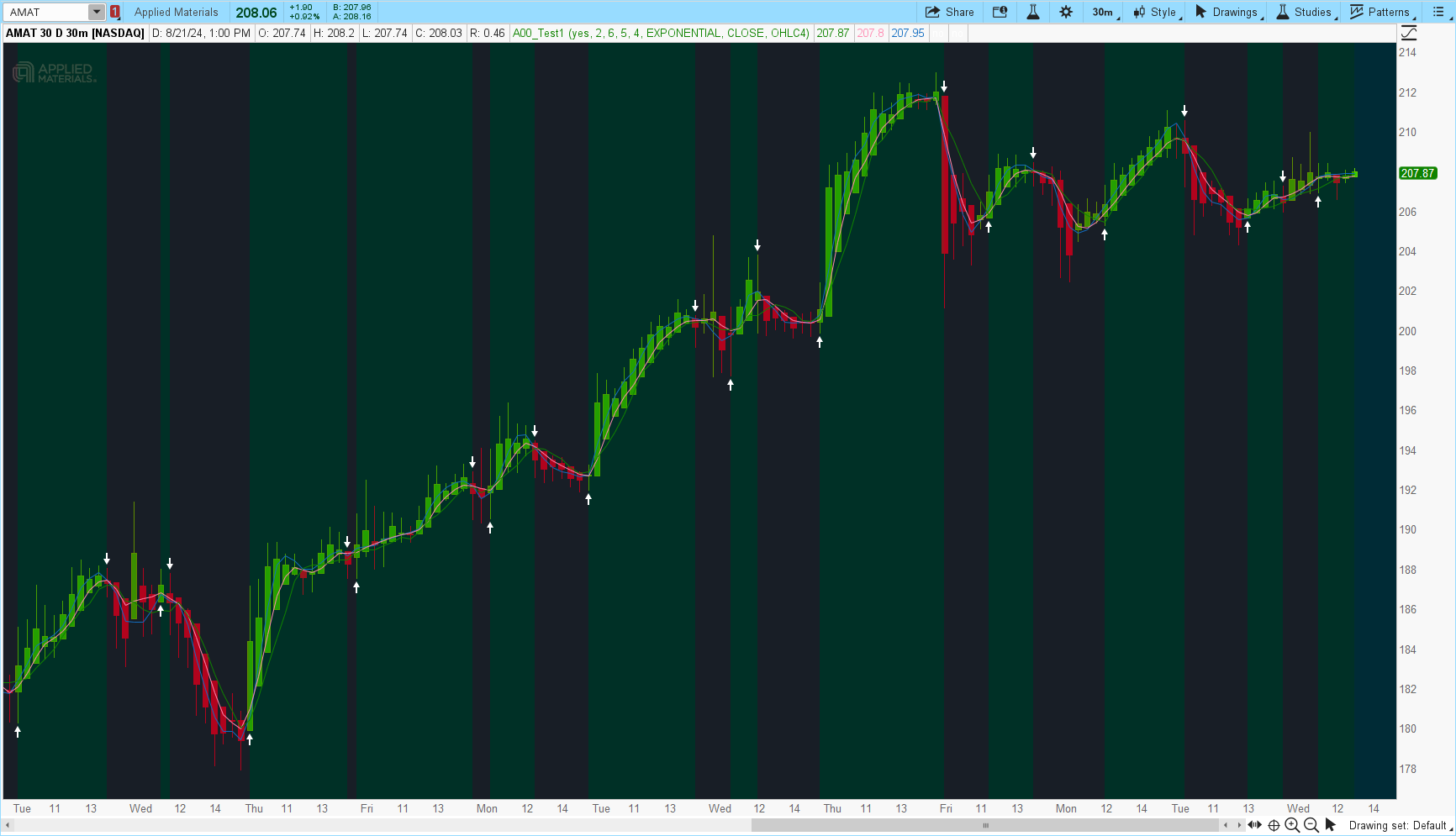Viewport: 1456px width, 836px height.
Task: Click the time axis horizontal scrollbar thumb
Action: [985, 826]
